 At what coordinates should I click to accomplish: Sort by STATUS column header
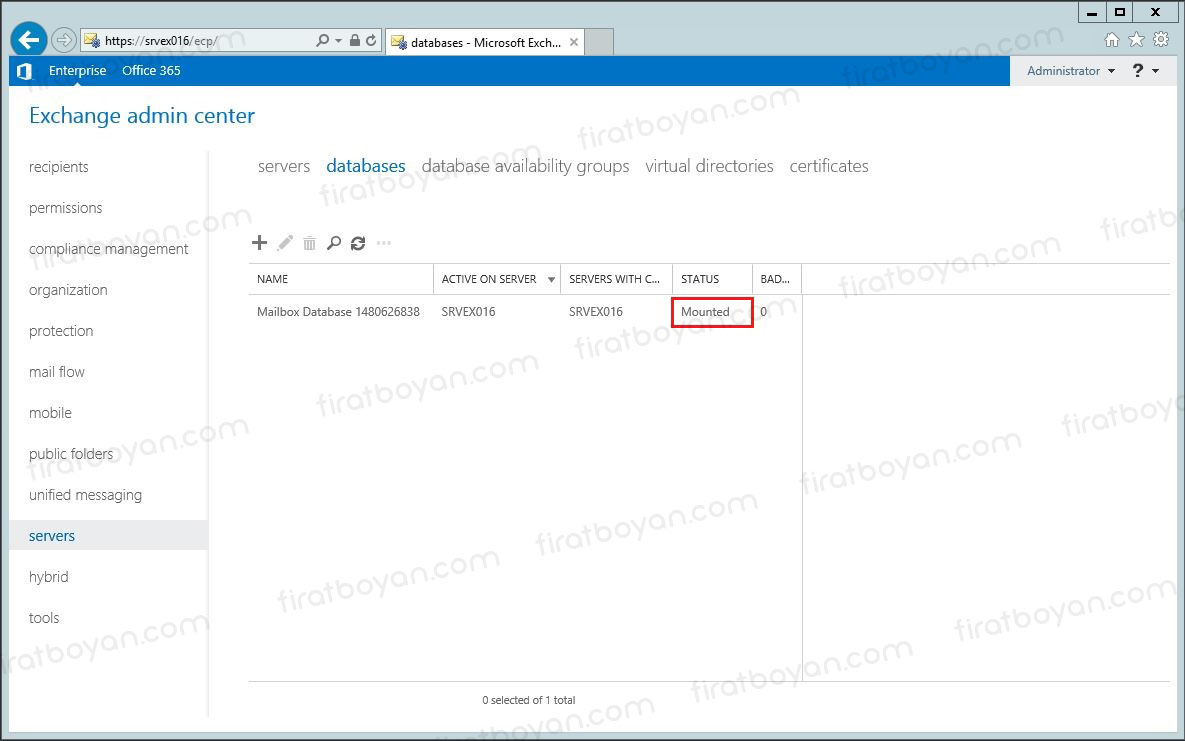coord(713,279)
